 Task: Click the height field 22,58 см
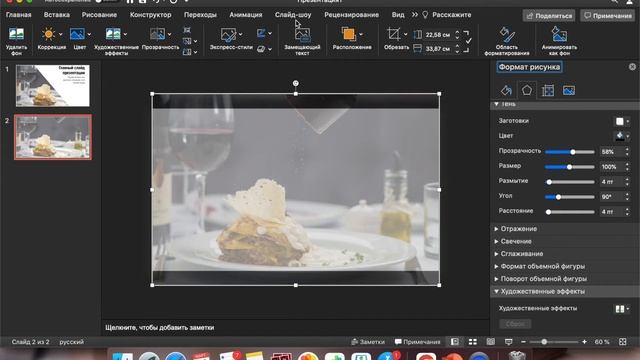(x=438, y=35)
